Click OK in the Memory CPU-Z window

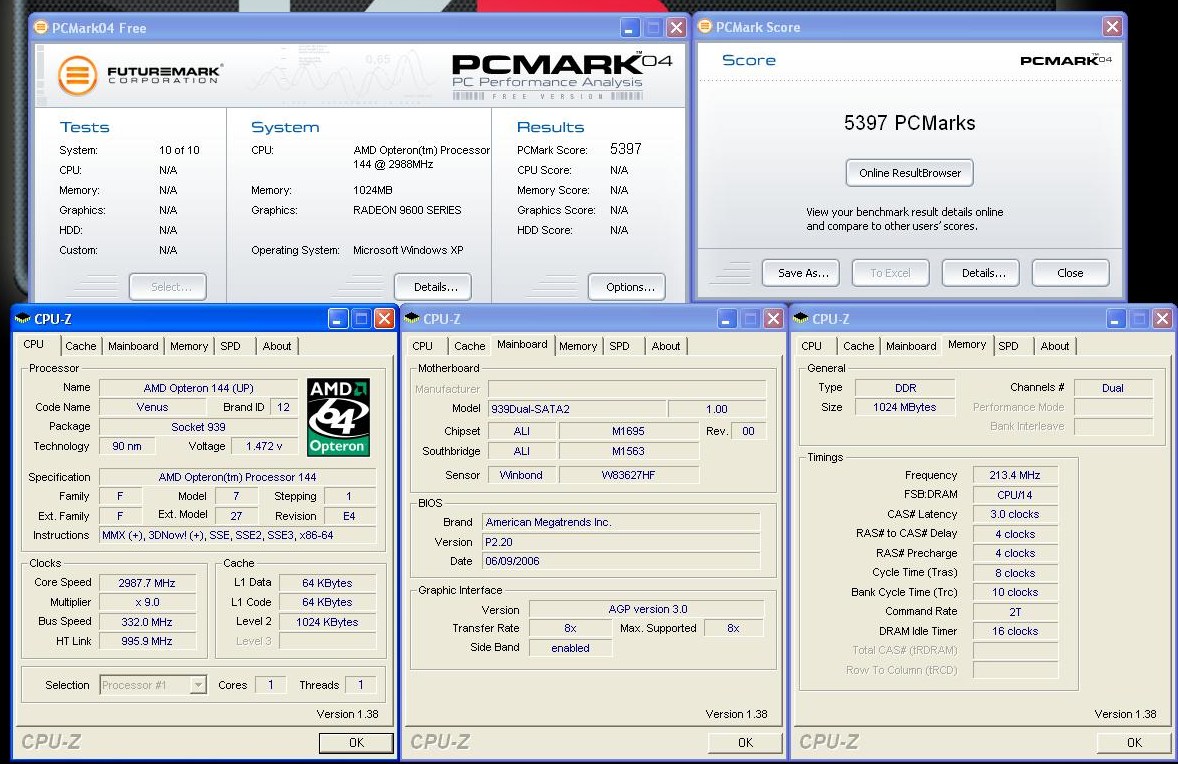coord(1134,742)
